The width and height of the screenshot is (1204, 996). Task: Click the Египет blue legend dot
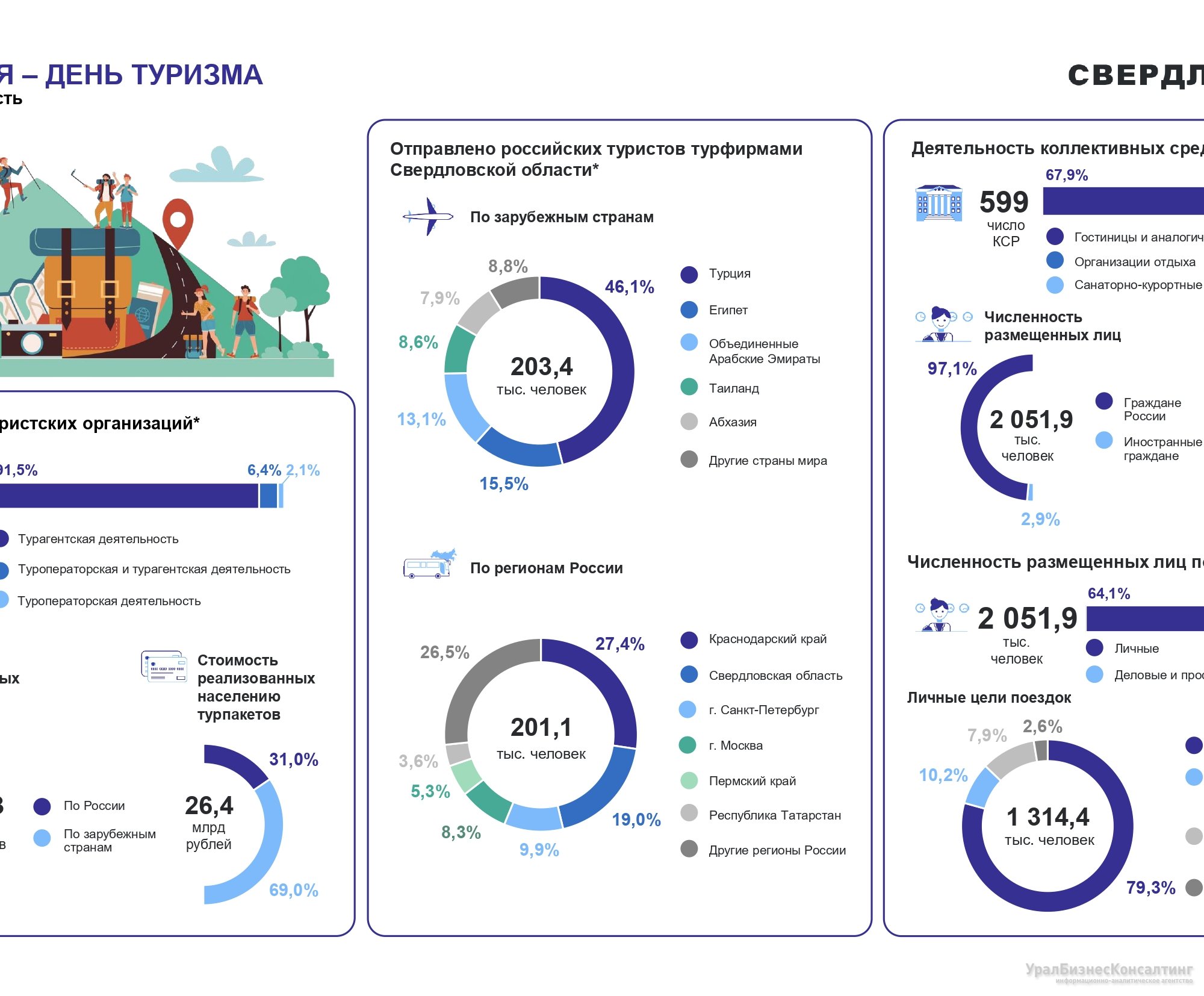[x=689, y=310]
